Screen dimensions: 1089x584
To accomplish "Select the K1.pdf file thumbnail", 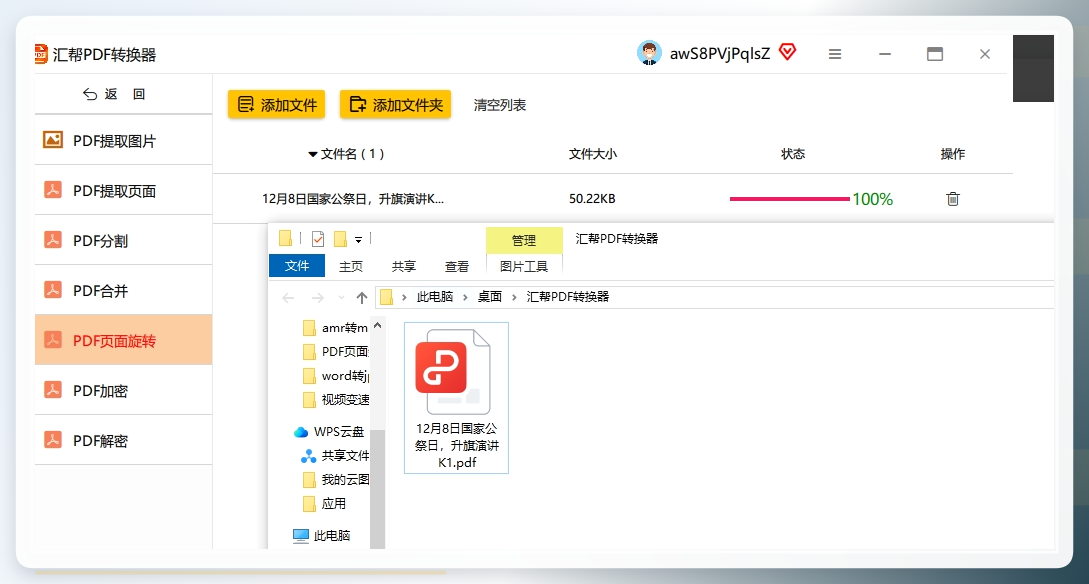I will (456, 398).
